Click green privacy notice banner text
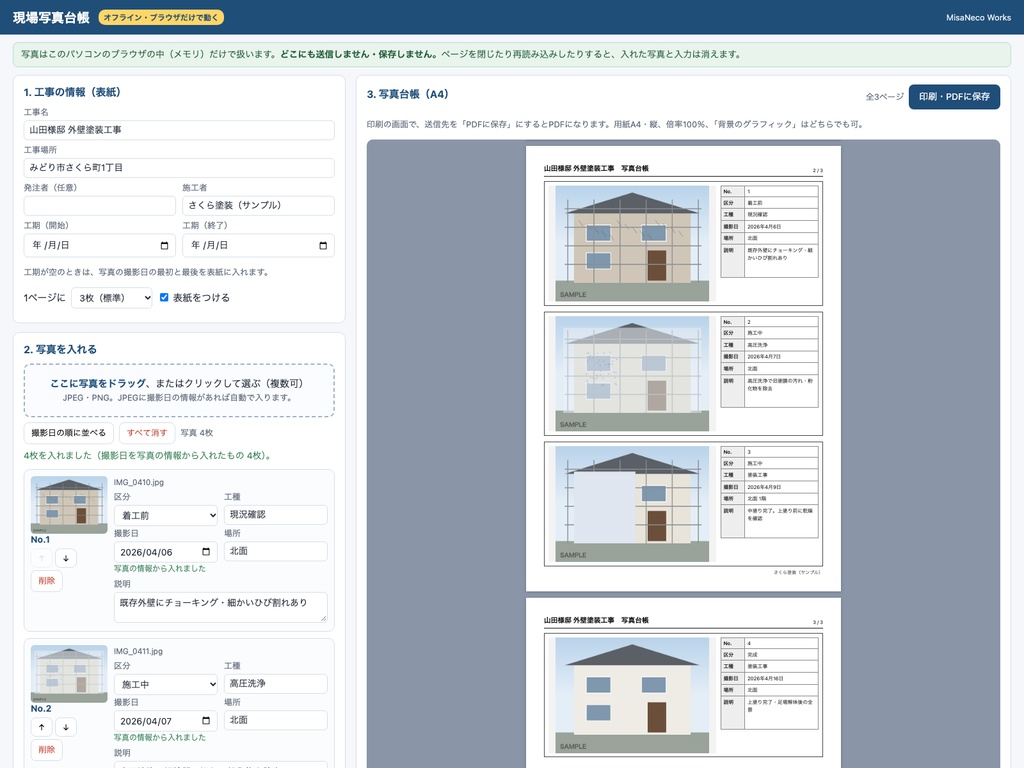Image resolution: width=1024 pixels, height=768 pixels. pyautogui.click(x=381, y=54)
